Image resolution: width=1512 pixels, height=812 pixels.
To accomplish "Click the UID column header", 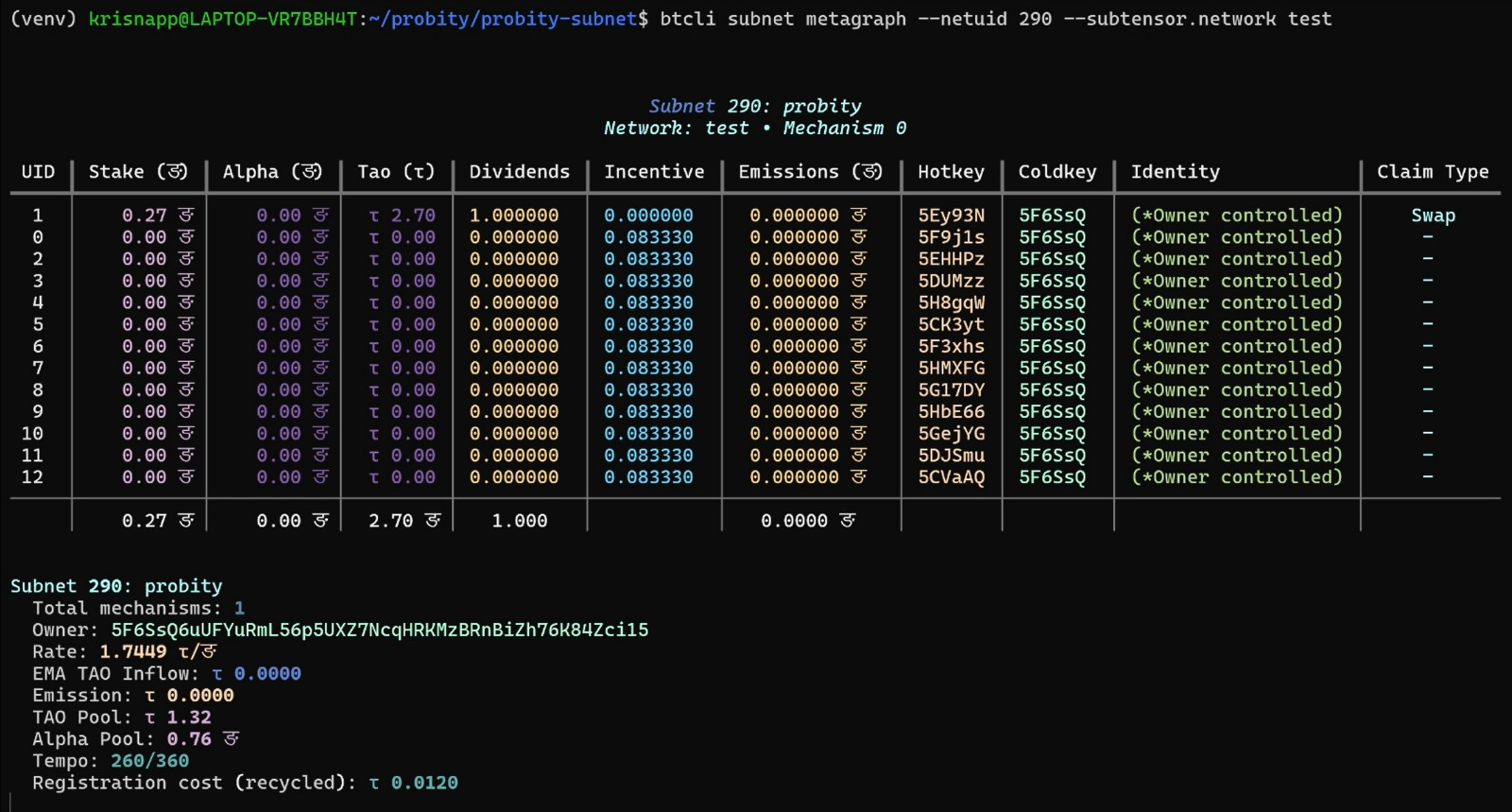I will 38,172.
